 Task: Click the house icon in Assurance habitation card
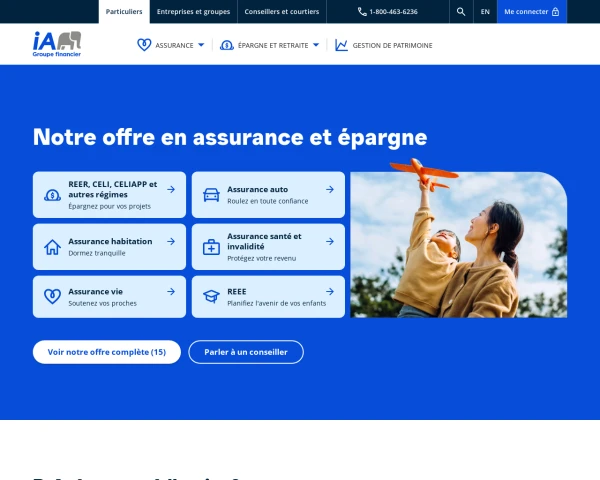[52, 247]
